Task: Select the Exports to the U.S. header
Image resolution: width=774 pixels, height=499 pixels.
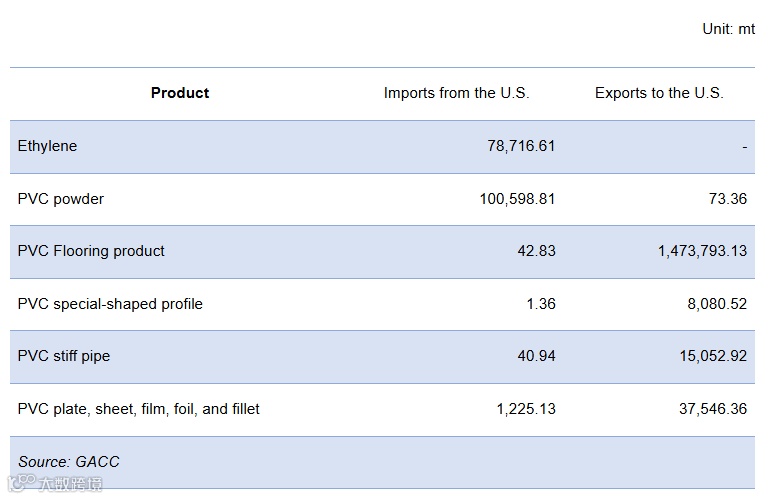Action: click(x=659, y=93)
